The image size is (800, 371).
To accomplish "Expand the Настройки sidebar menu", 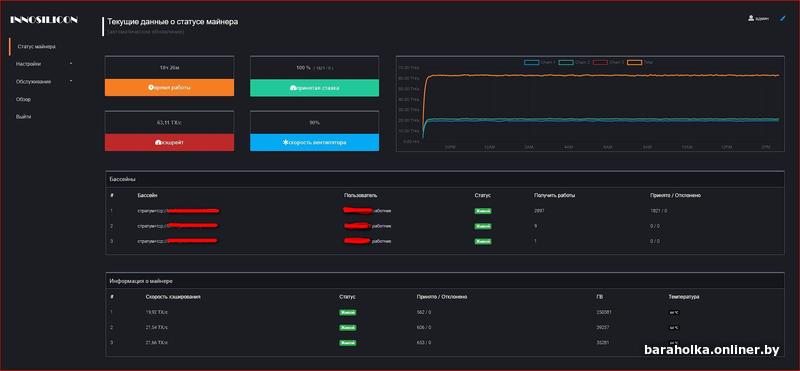I will click(x=29, y=64).
